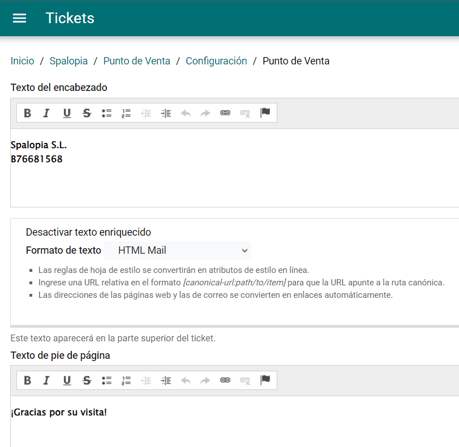This screenshot has height=447, width=459.
Task: Click Desactivar texto enriquecido
Action: (x=88, y=232)
